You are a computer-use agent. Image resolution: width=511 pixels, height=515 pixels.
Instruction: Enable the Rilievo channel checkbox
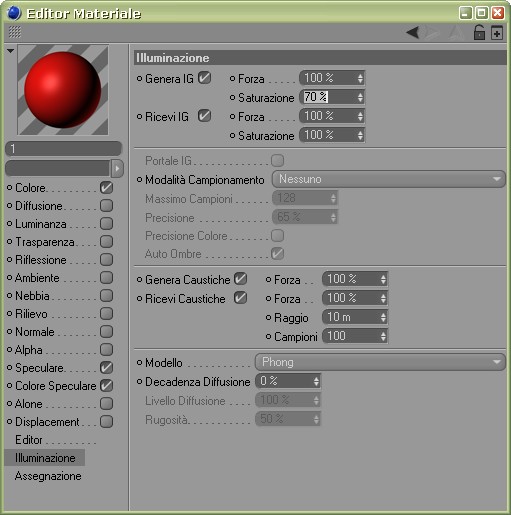(106, 314)
